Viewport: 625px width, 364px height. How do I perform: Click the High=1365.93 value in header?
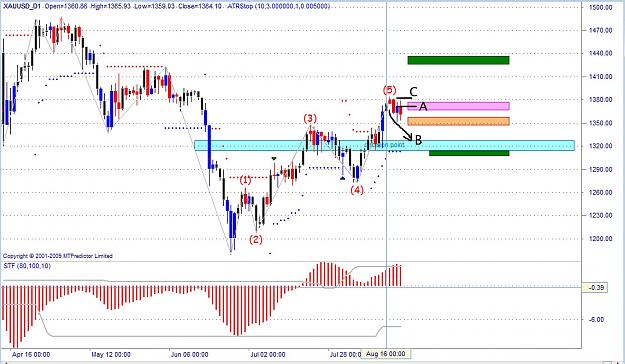111,6
